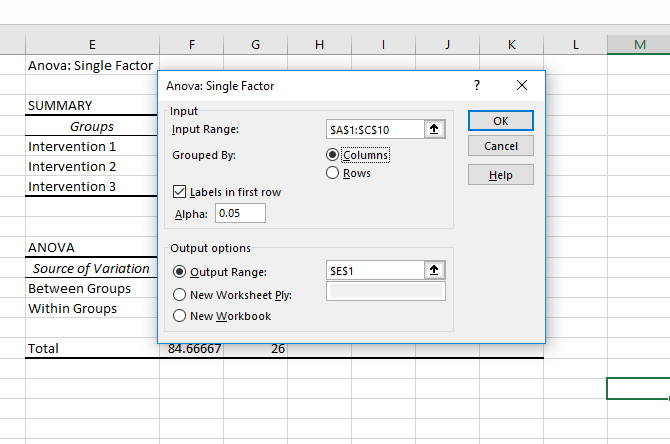Select column E header
The width and height of the screenshot is (670, 444).
point(92,44)
